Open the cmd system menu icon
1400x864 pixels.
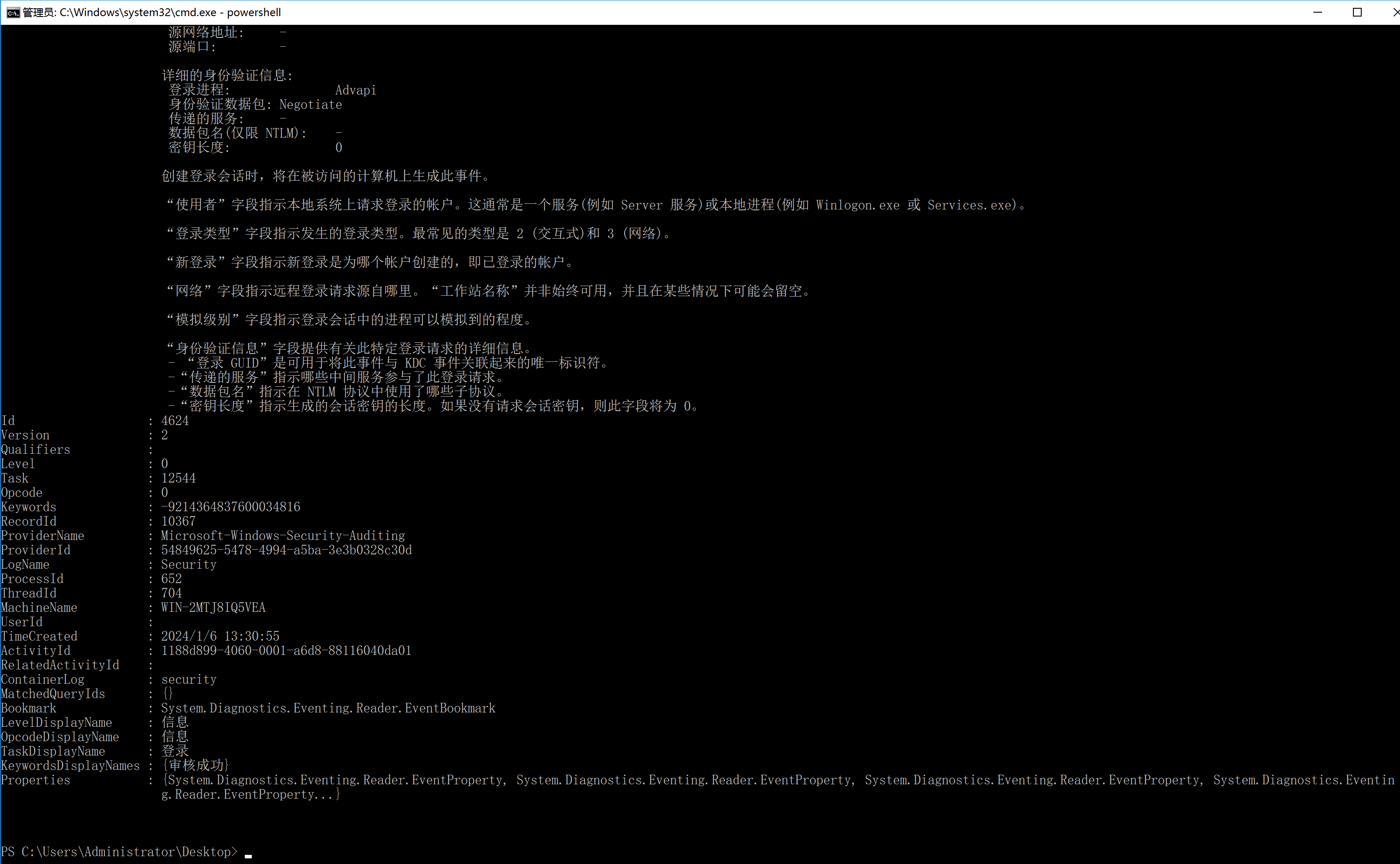pos(13,13)
